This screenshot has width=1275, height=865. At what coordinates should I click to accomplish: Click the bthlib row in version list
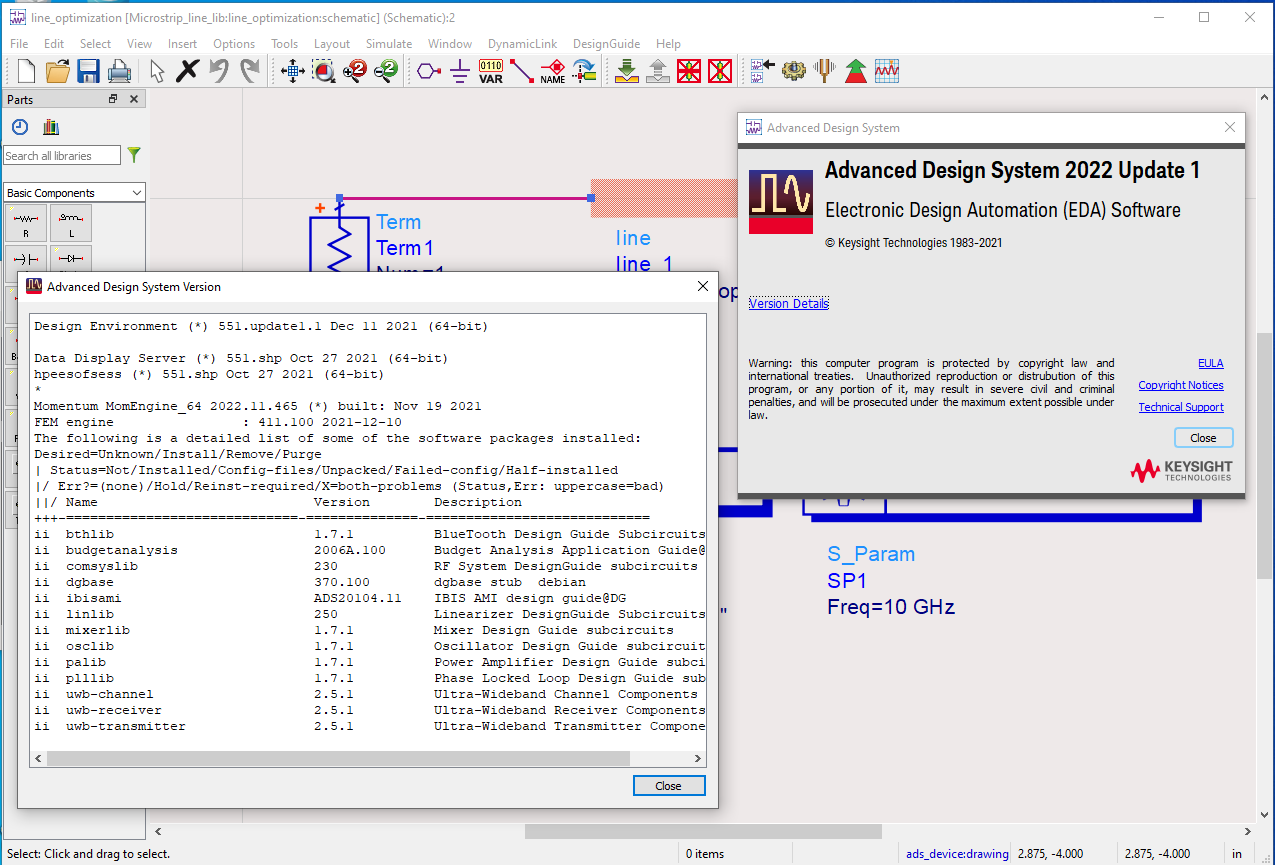pos(369,534)
